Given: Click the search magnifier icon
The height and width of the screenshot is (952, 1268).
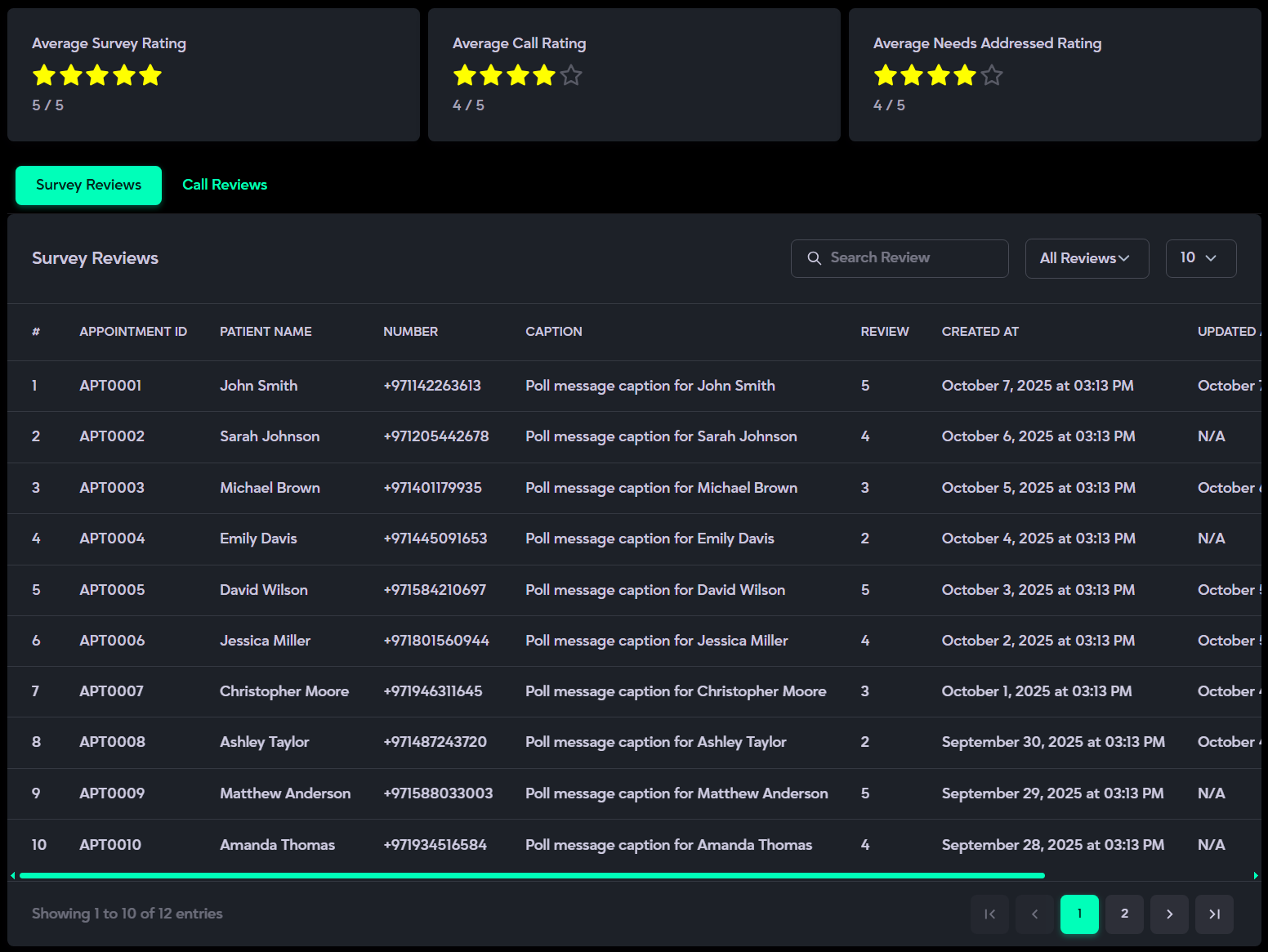Looking at the screenshot, I should pyautogui.click(x=814, y=258).
